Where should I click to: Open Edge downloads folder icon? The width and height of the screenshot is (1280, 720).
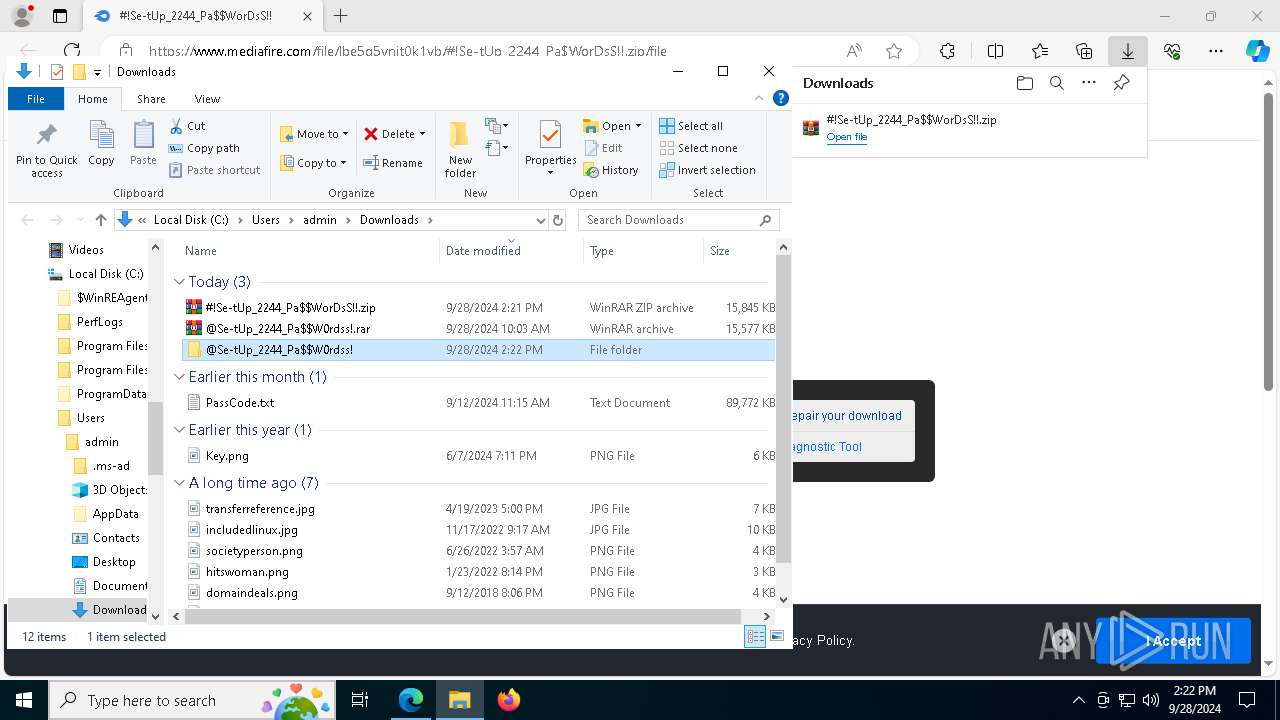[x=1024, y=83]
